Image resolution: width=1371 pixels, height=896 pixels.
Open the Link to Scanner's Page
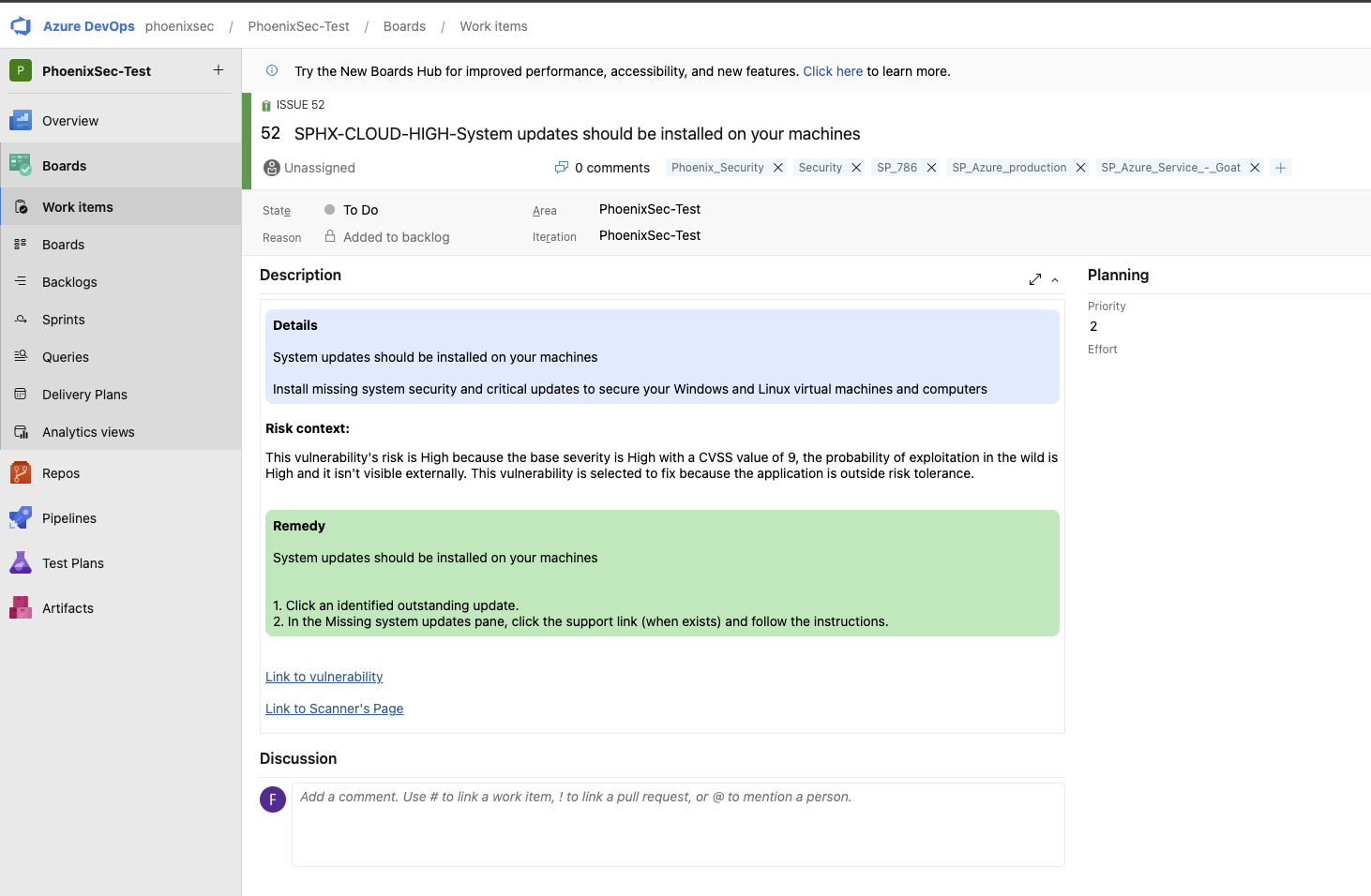[335, 709]
